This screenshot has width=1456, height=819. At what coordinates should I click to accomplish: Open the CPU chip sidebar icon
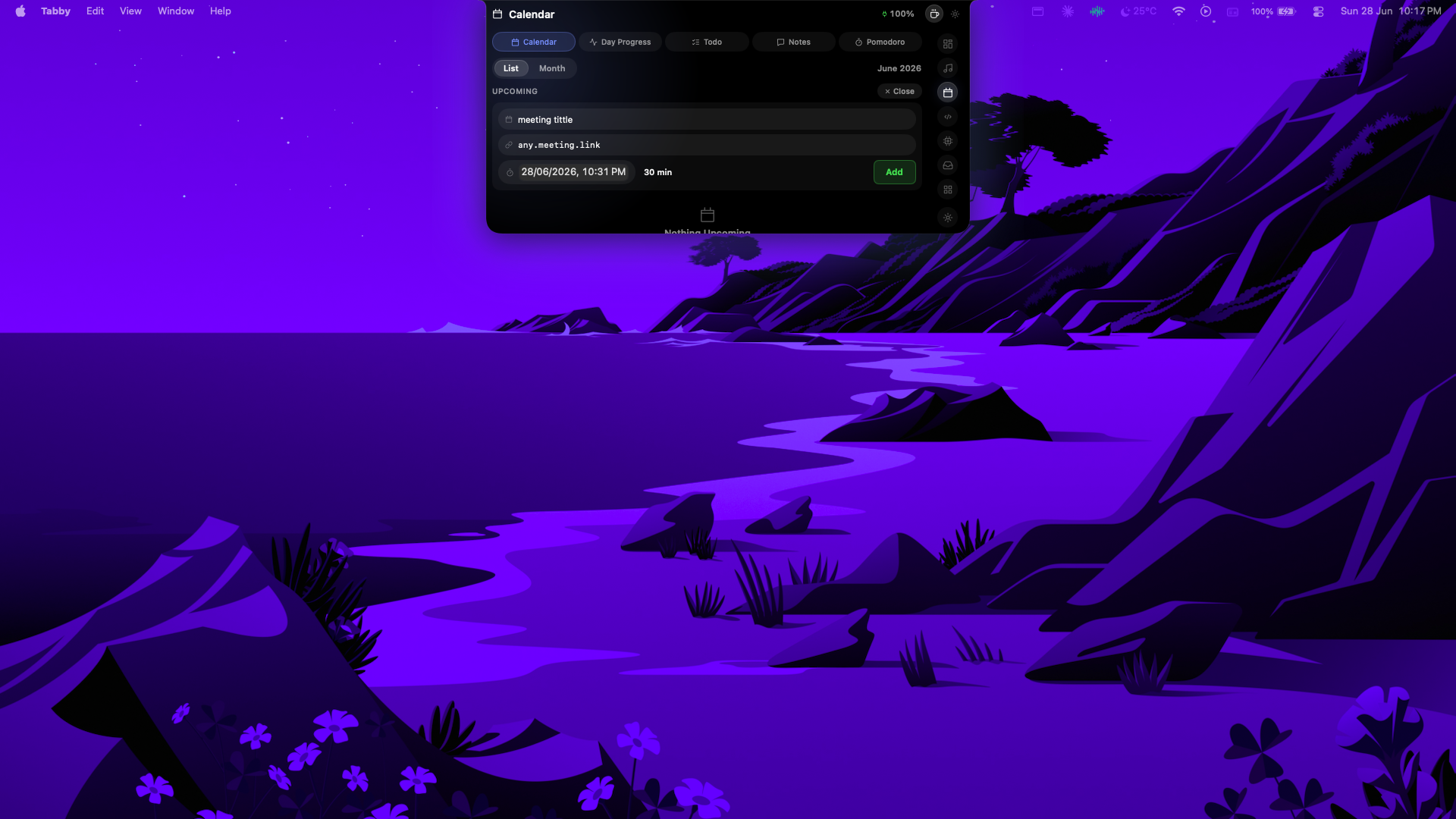pos(948,141)
